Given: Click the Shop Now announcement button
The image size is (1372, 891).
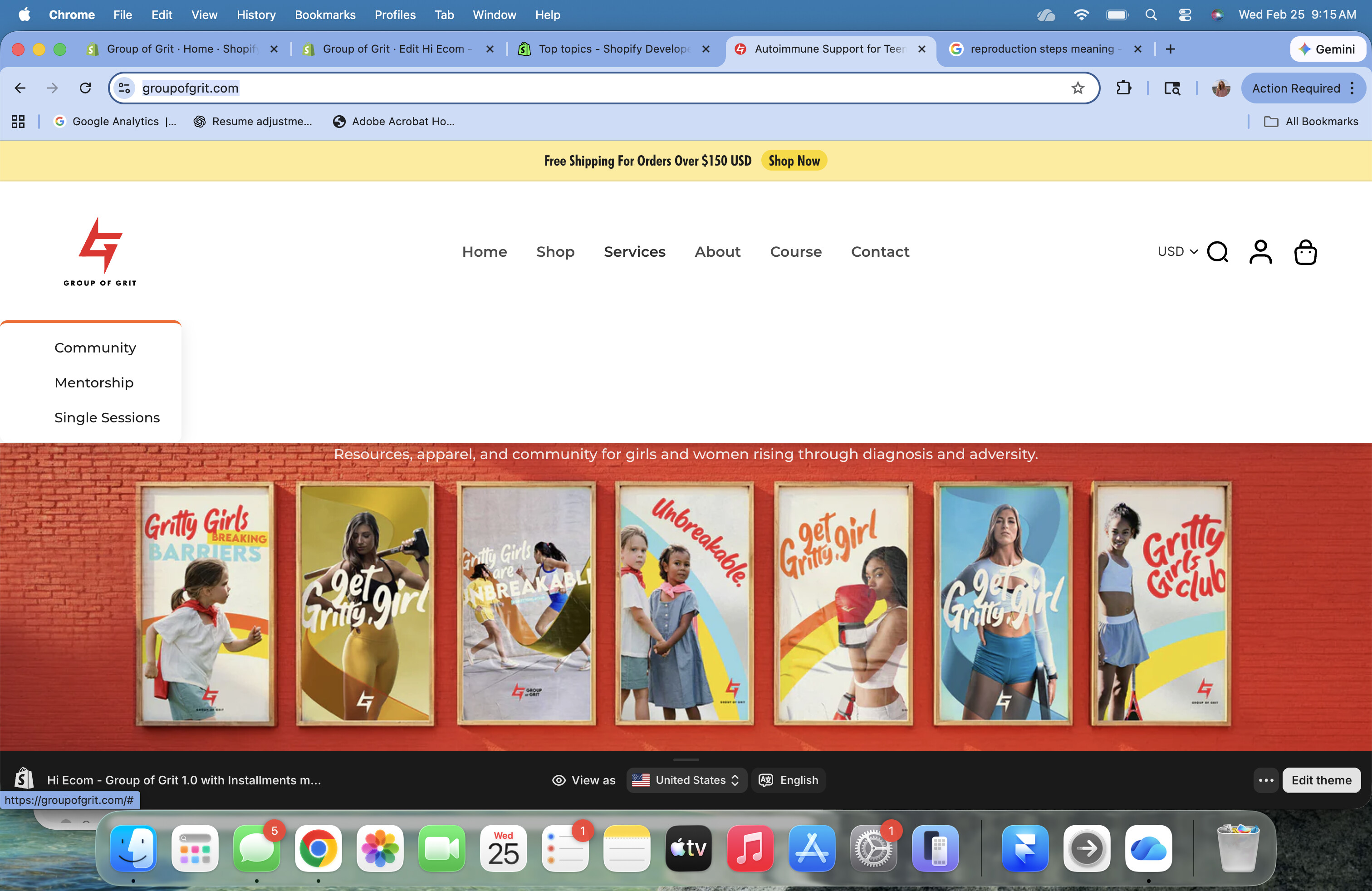Looking at the screenshot, I should click(794, 161).
